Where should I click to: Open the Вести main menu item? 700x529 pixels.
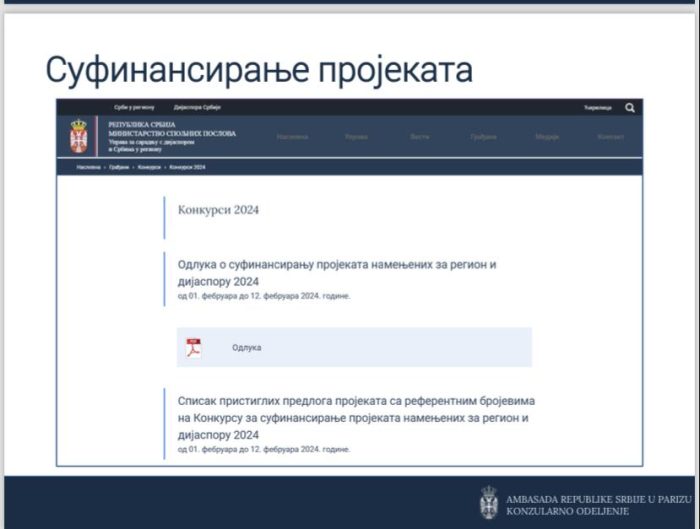pyautogui.click(x=419, y=136)
